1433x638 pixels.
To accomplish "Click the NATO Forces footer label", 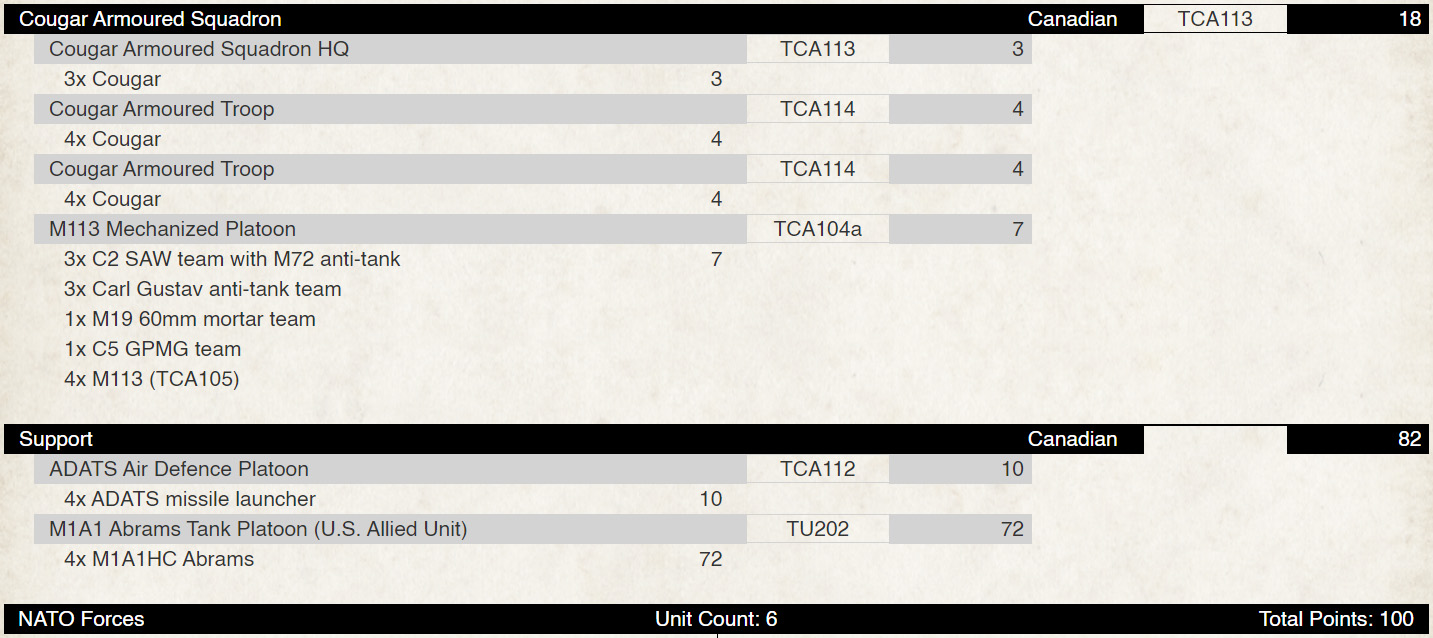I will click(81, 619).
